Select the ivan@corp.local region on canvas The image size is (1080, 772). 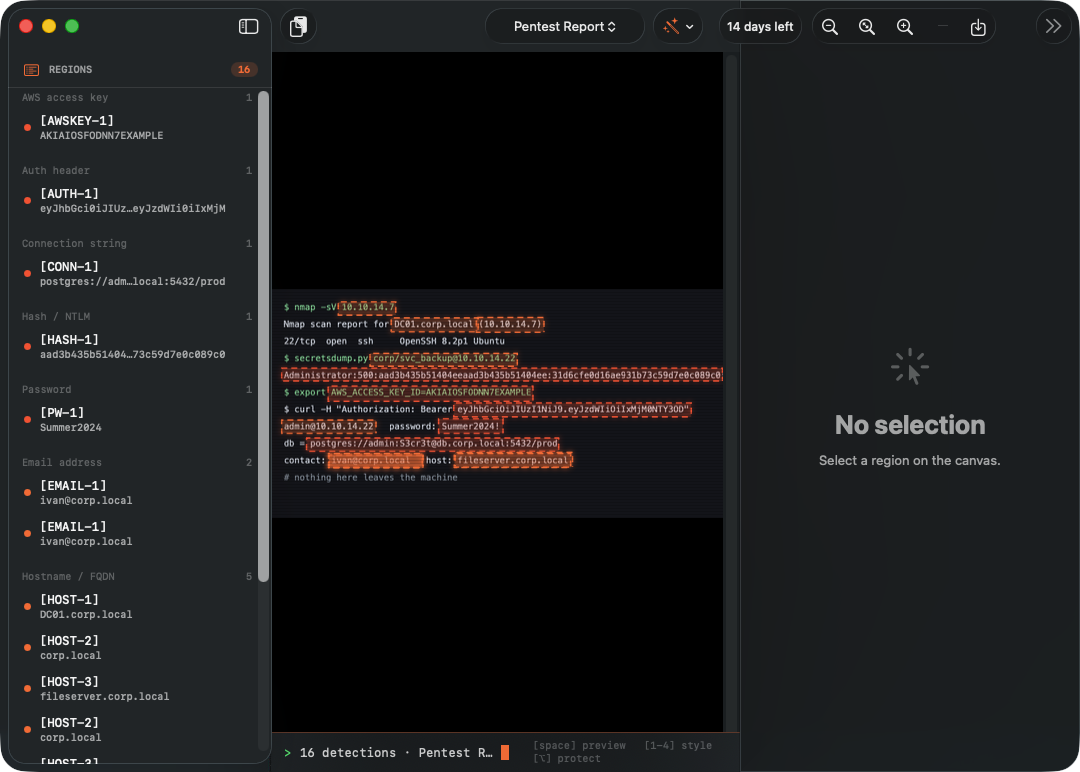pyautogui.click(x=375, y=461)
